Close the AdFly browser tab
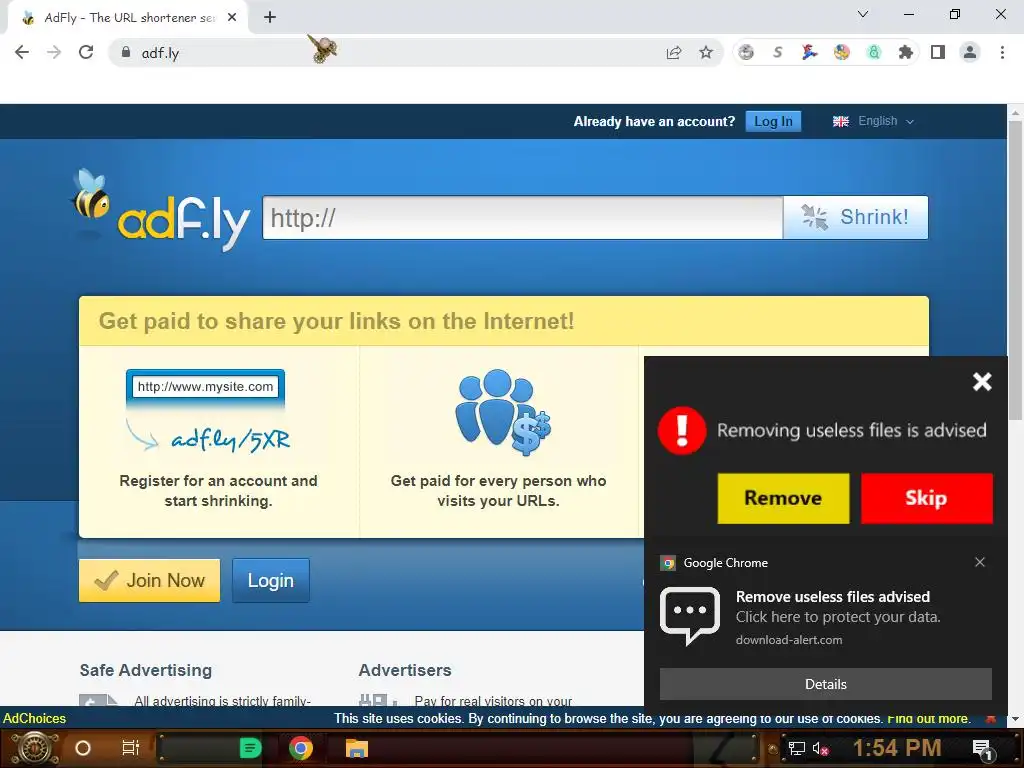 (x=232, y=18)
